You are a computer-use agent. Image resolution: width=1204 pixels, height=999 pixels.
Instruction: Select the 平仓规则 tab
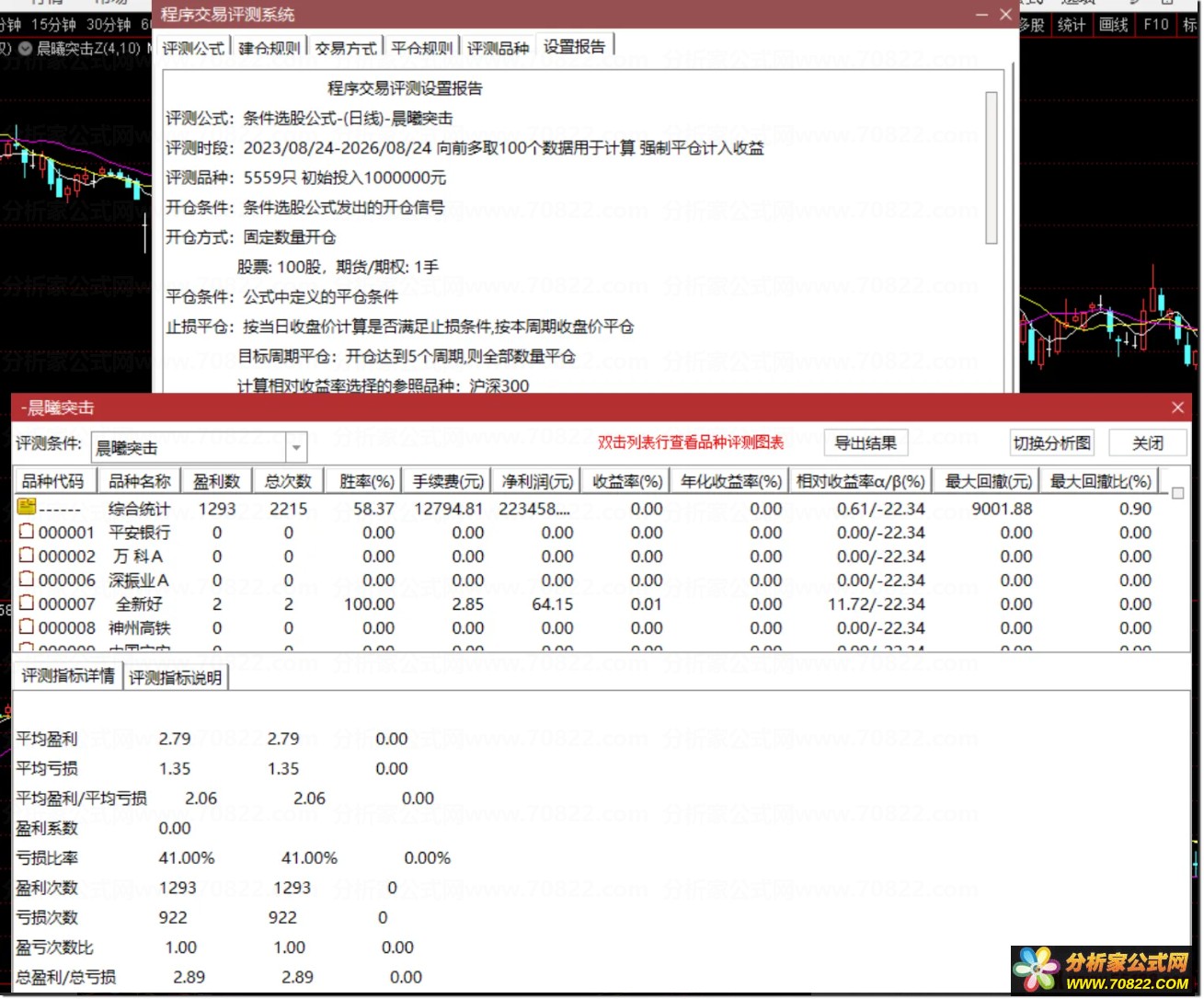(421, 48)
